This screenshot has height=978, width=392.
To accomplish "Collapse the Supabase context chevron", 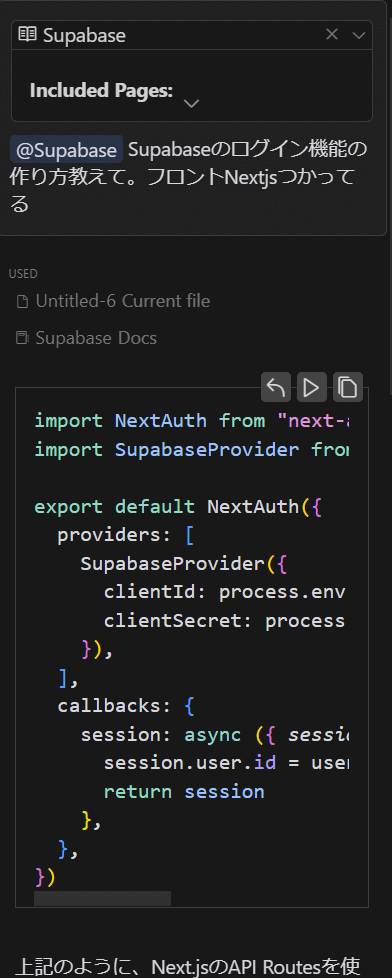I will pyautogui.click(x=359, y=36).
